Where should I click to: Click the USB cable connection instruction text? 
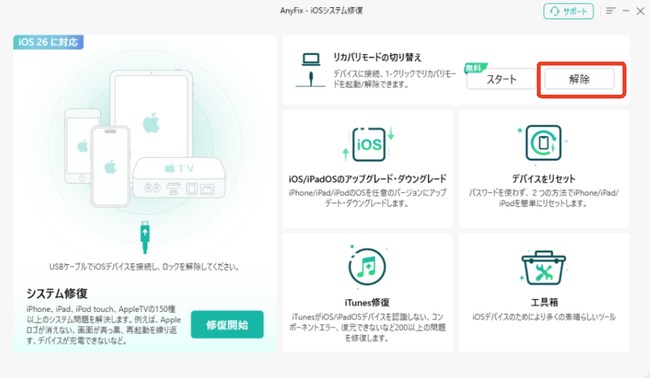(x=144, y=267)
